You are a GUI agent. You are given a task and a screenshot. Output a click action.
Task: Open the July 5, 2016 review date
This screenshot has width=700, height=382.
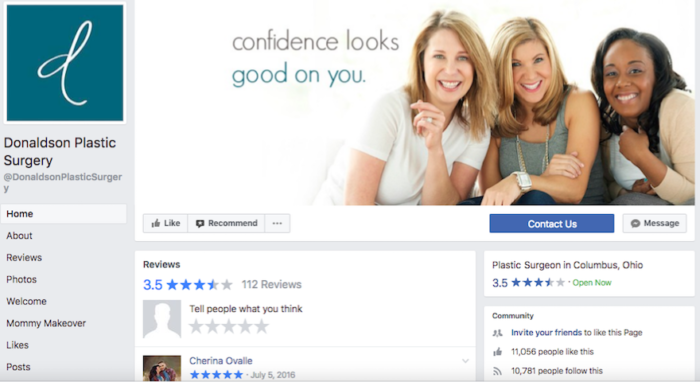coord(272,375)
